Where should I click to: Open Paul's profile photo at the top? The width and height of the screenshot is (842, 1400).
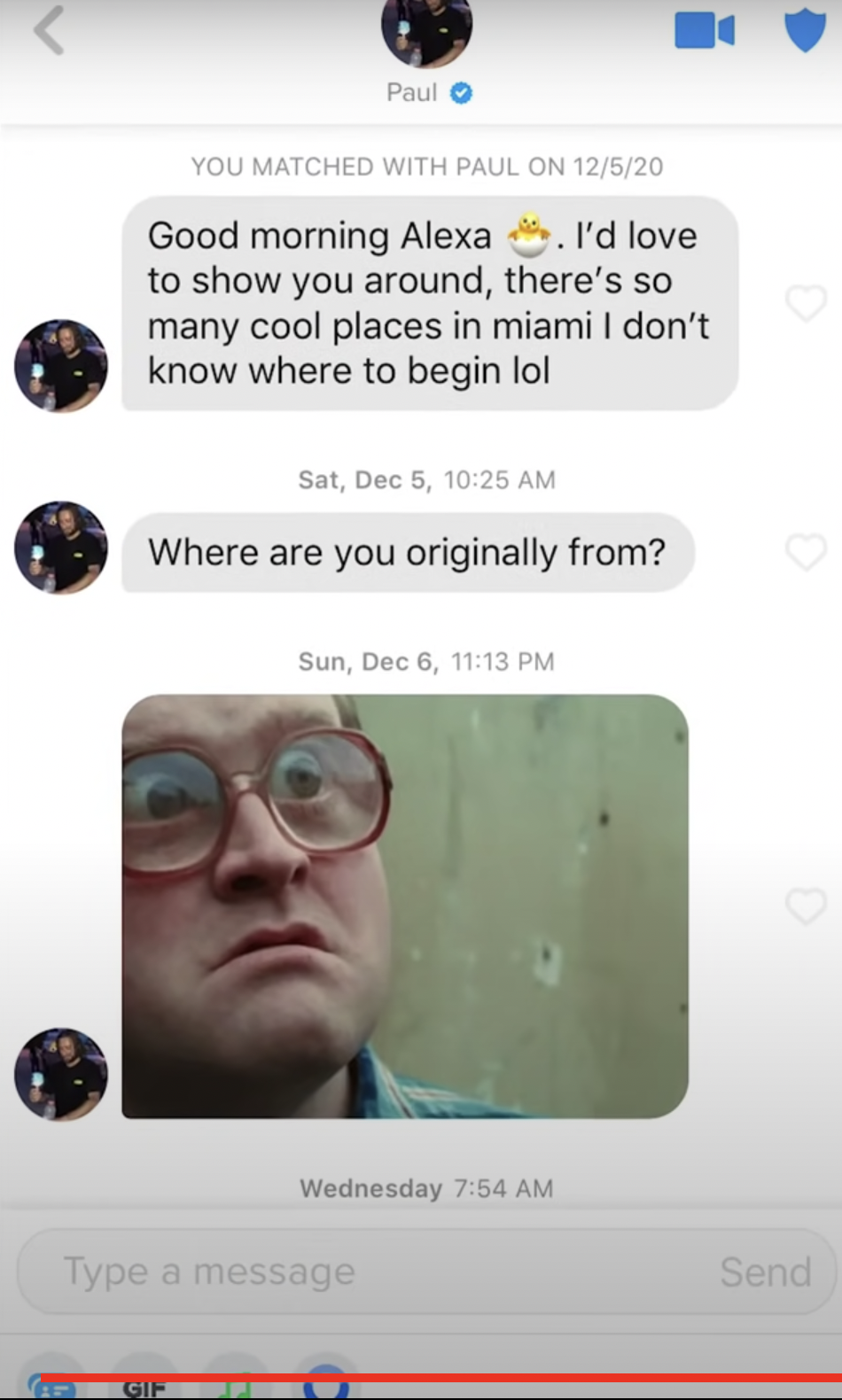[426, 28]
